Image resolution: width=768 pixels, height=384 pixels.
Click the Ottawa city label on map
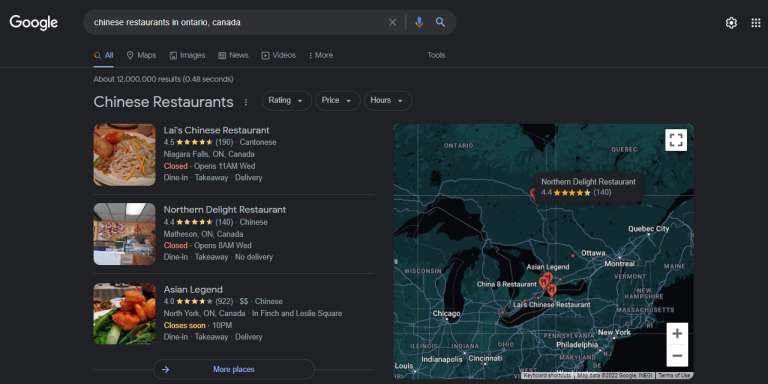click(593, 253)
